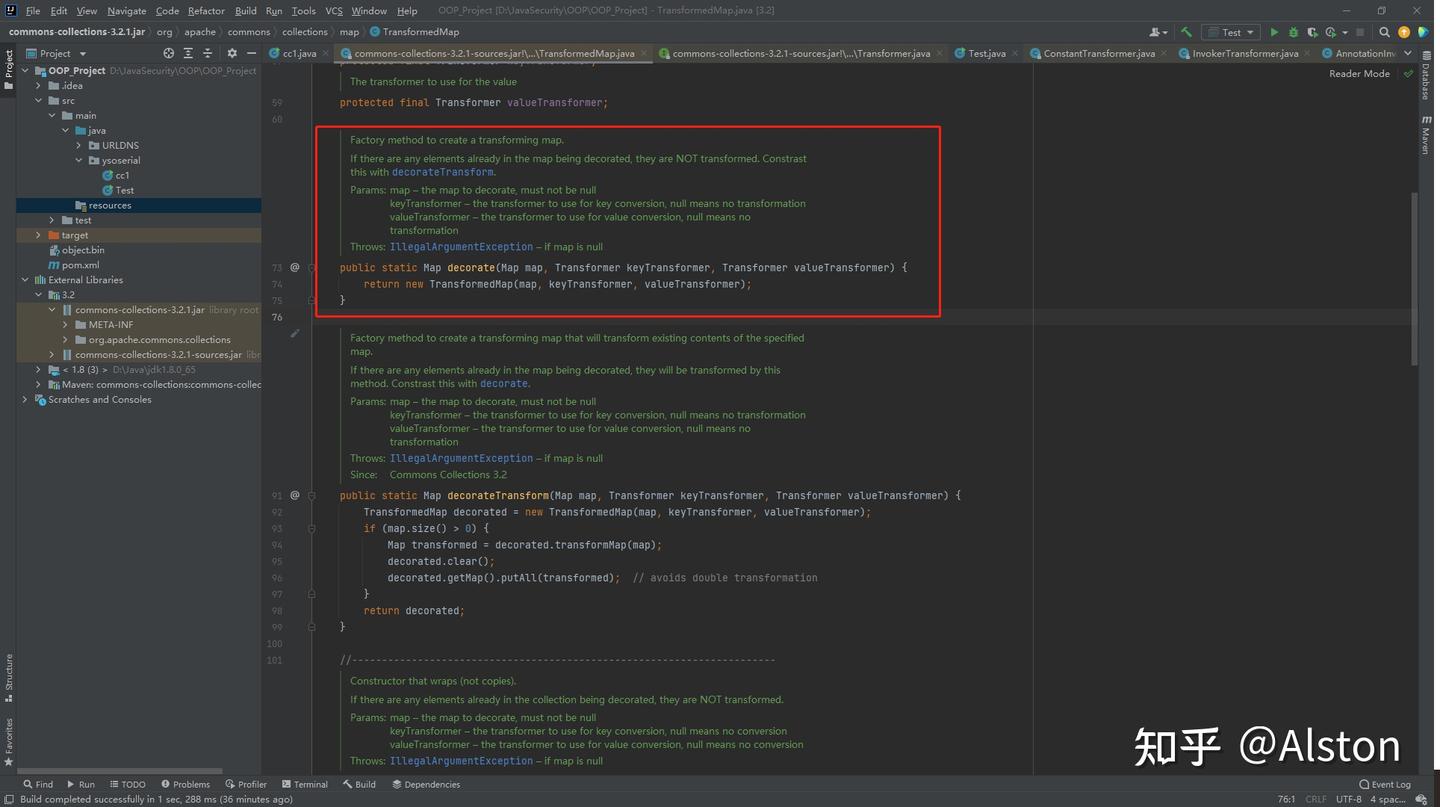1440x807 pixels.
Task: Open the Favorites side tool window
Action: click(9, 741)
